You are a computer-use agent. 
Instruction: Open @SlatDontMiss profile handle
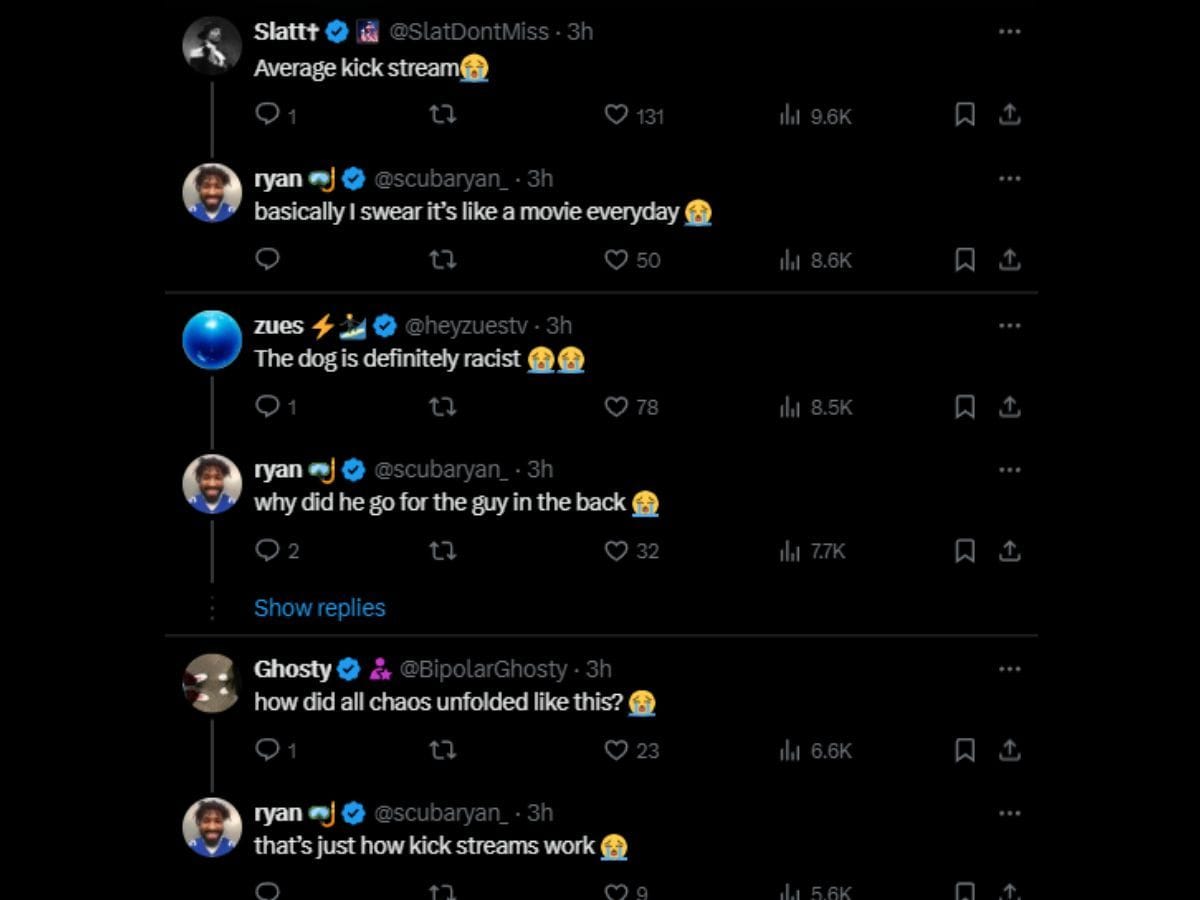coord(468,32)
